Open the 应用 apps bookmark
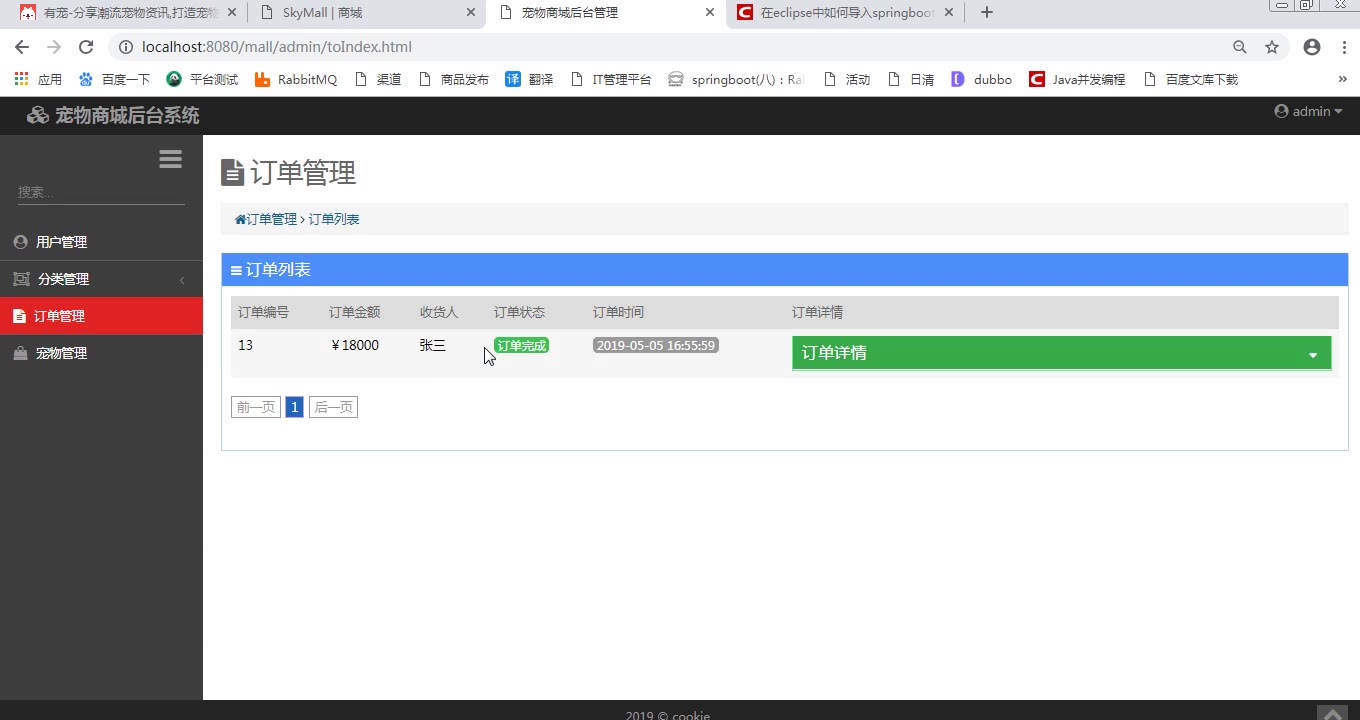This screenshot has height=720, width=1360. pos(38,79)
